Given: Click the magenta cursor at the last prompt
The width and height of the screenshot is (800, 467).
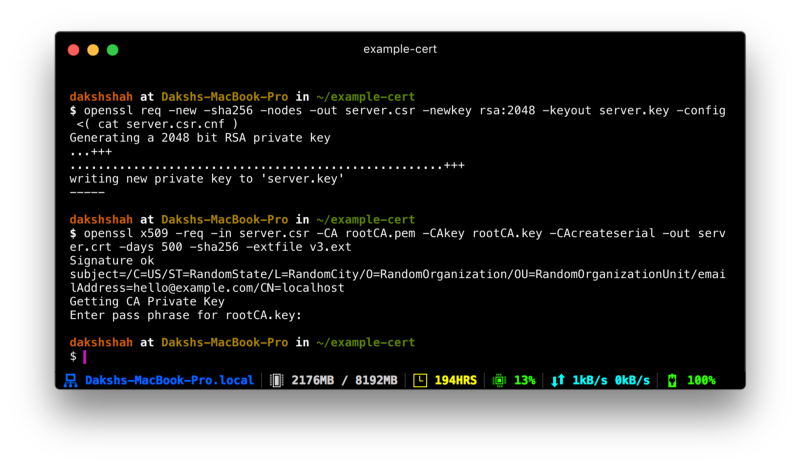Looking at the screenshot, I should (85, 357).
